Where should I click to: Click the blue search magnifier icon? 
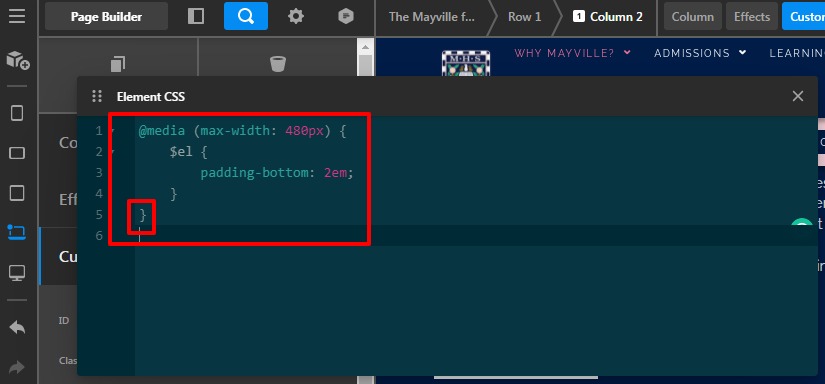pyautogui.click(x=246, y=16)
